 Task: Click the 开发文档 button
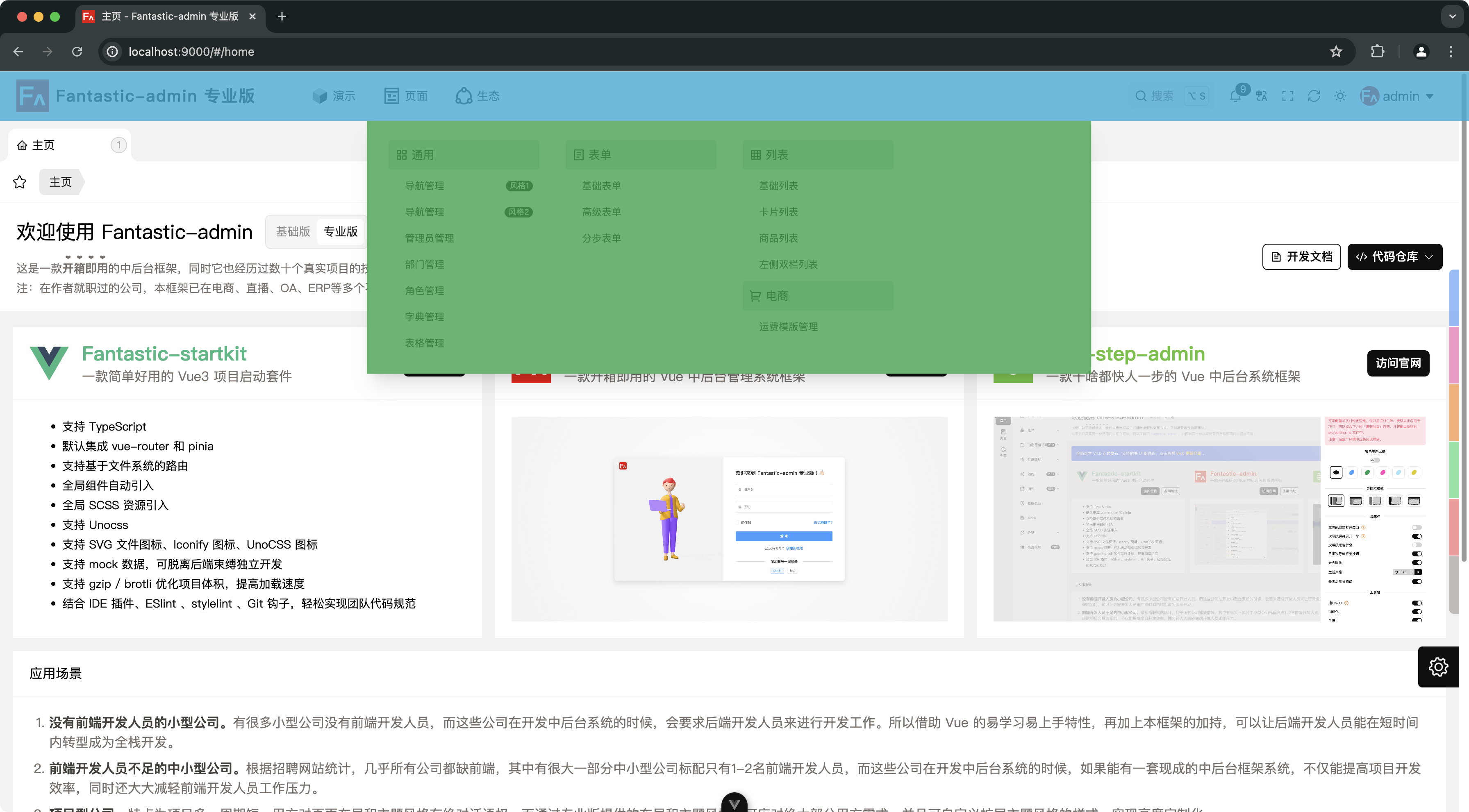click(1301, 257)
